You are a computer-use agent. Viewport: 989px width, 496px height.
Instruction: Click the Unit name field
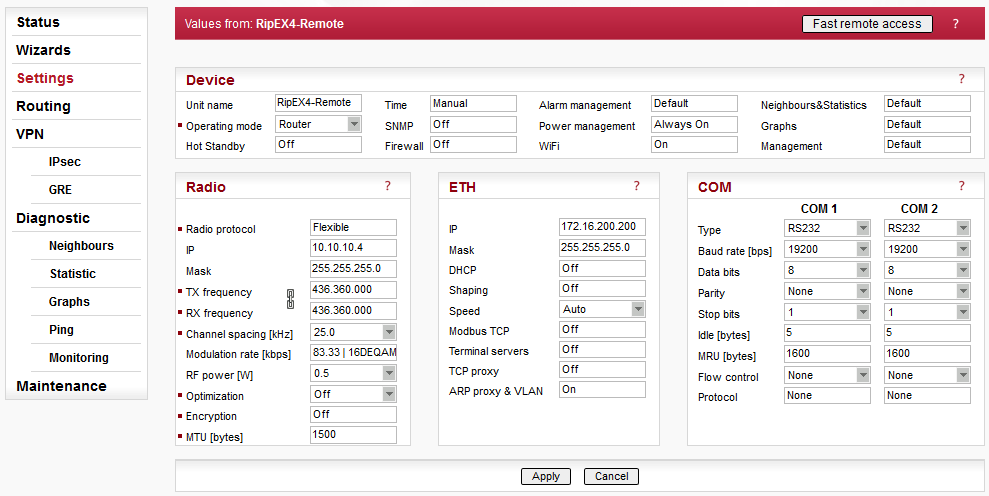click(319, 102)
